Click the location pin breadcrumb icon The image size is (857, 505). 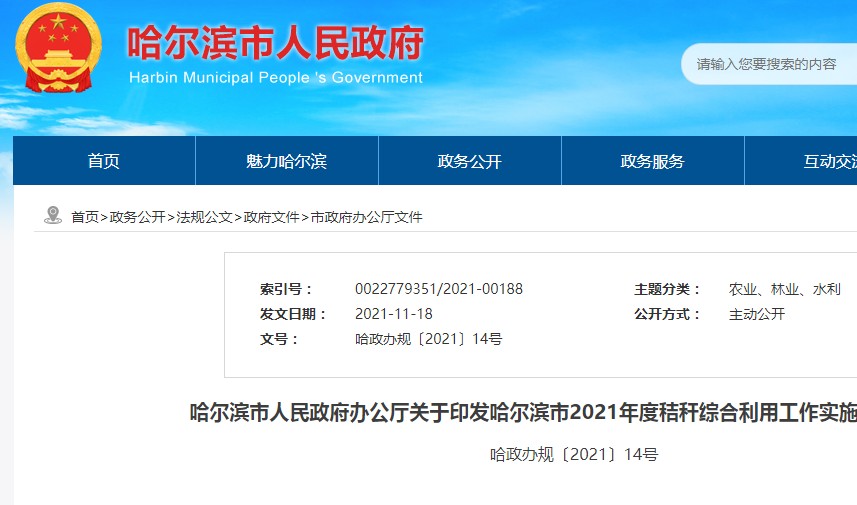(52, 215)
